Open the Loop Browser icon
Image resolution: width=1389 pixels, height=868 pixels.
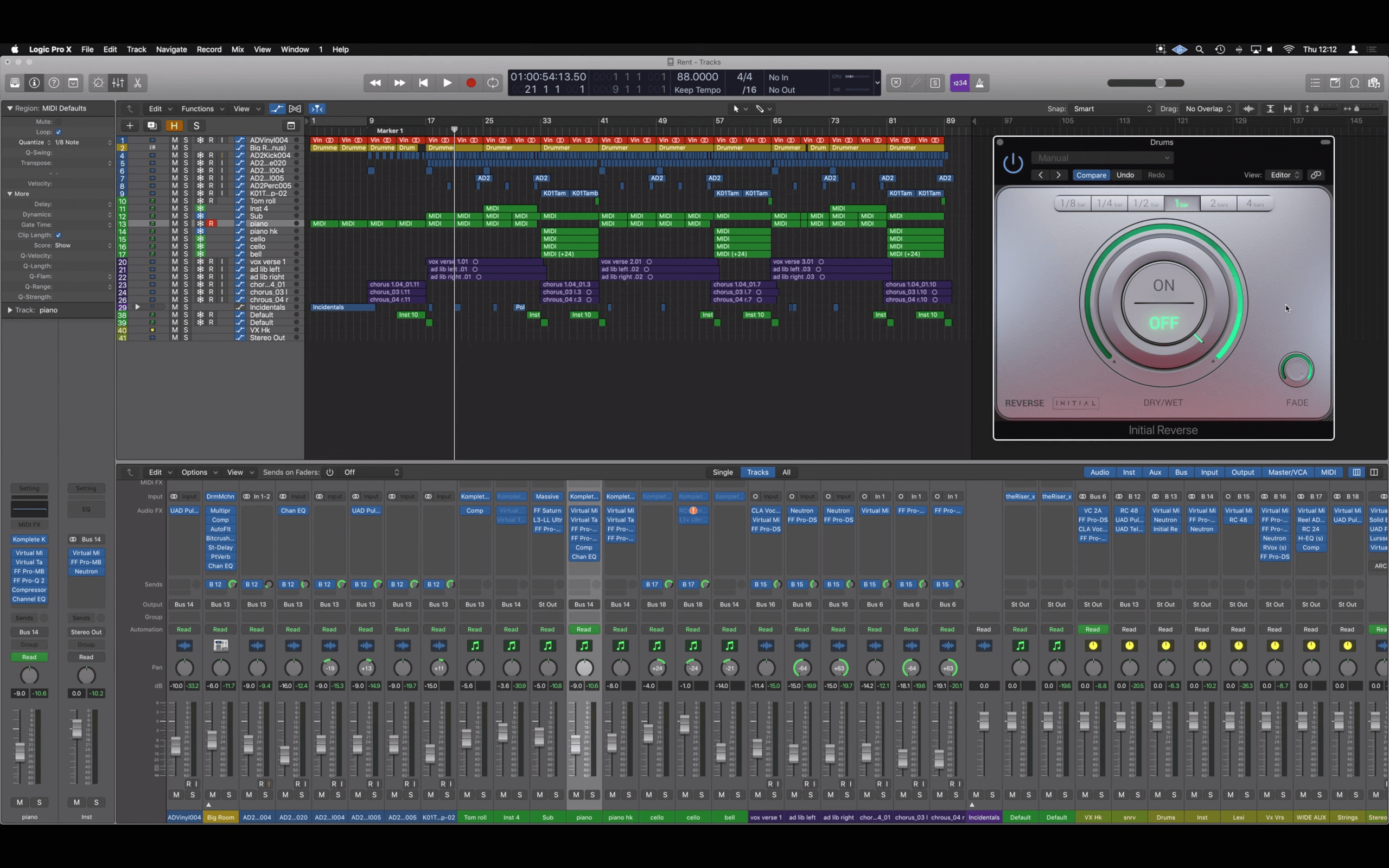1355,82
